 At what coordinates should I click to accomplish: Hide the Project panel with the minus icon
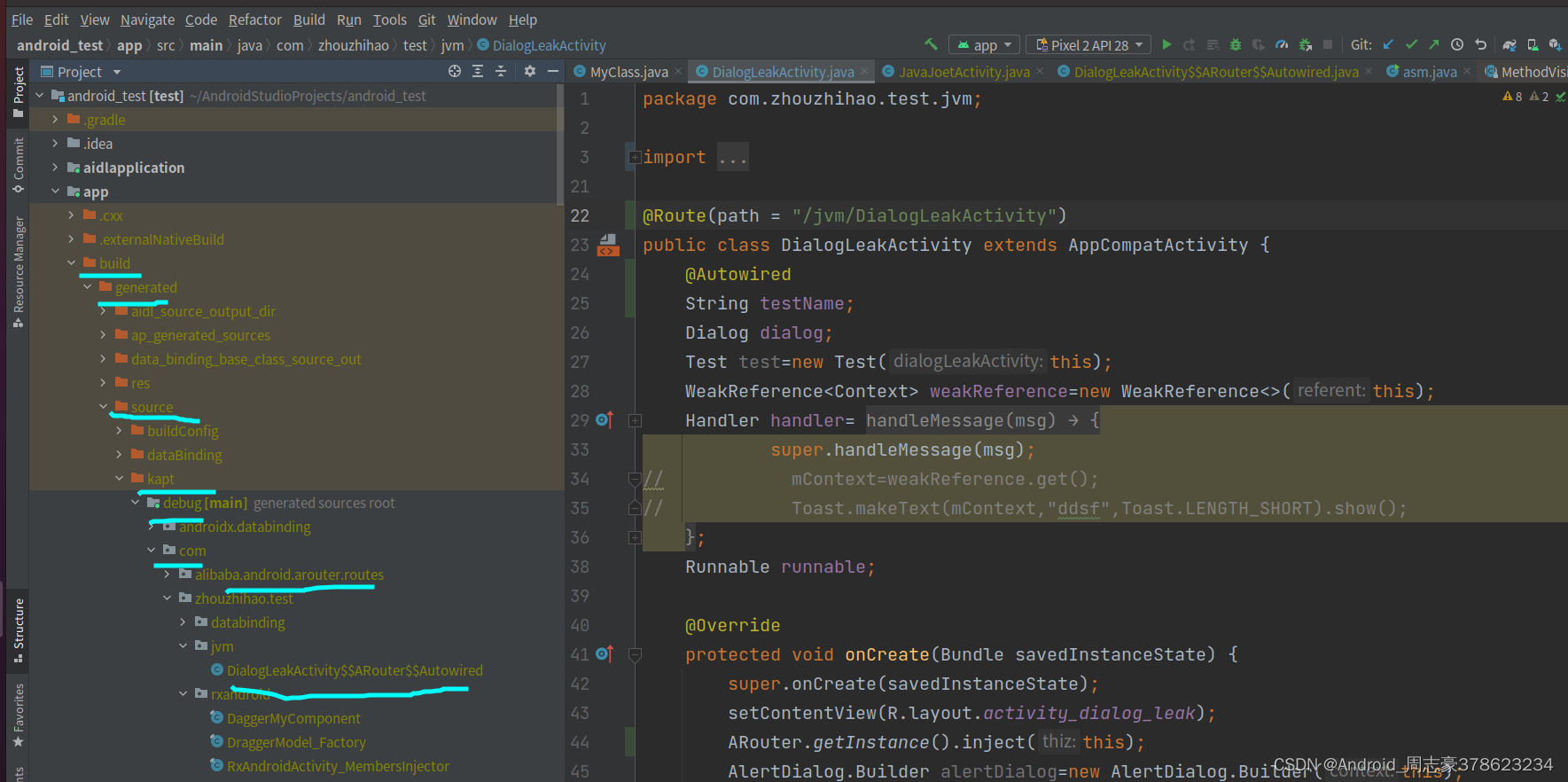553,71
